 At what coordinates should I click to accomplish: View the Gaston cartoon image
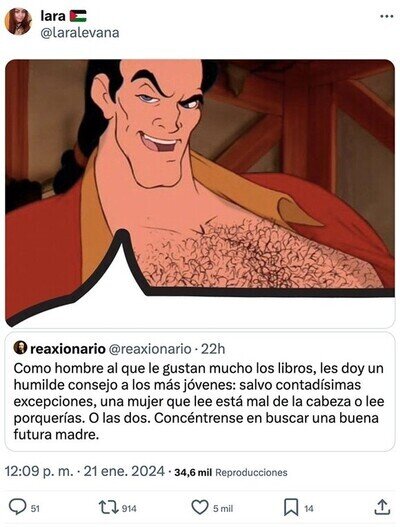200,194
